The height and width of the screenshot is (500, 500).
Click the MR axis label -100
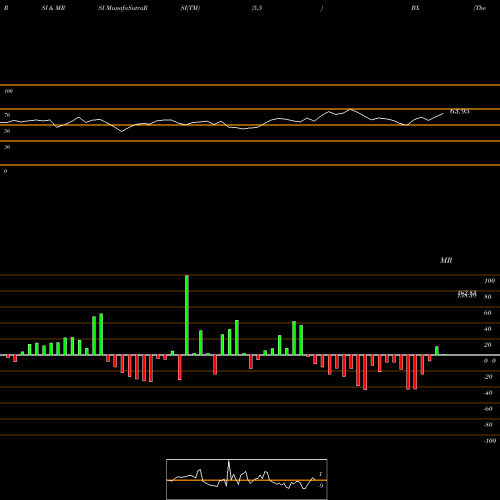point(490,441)
